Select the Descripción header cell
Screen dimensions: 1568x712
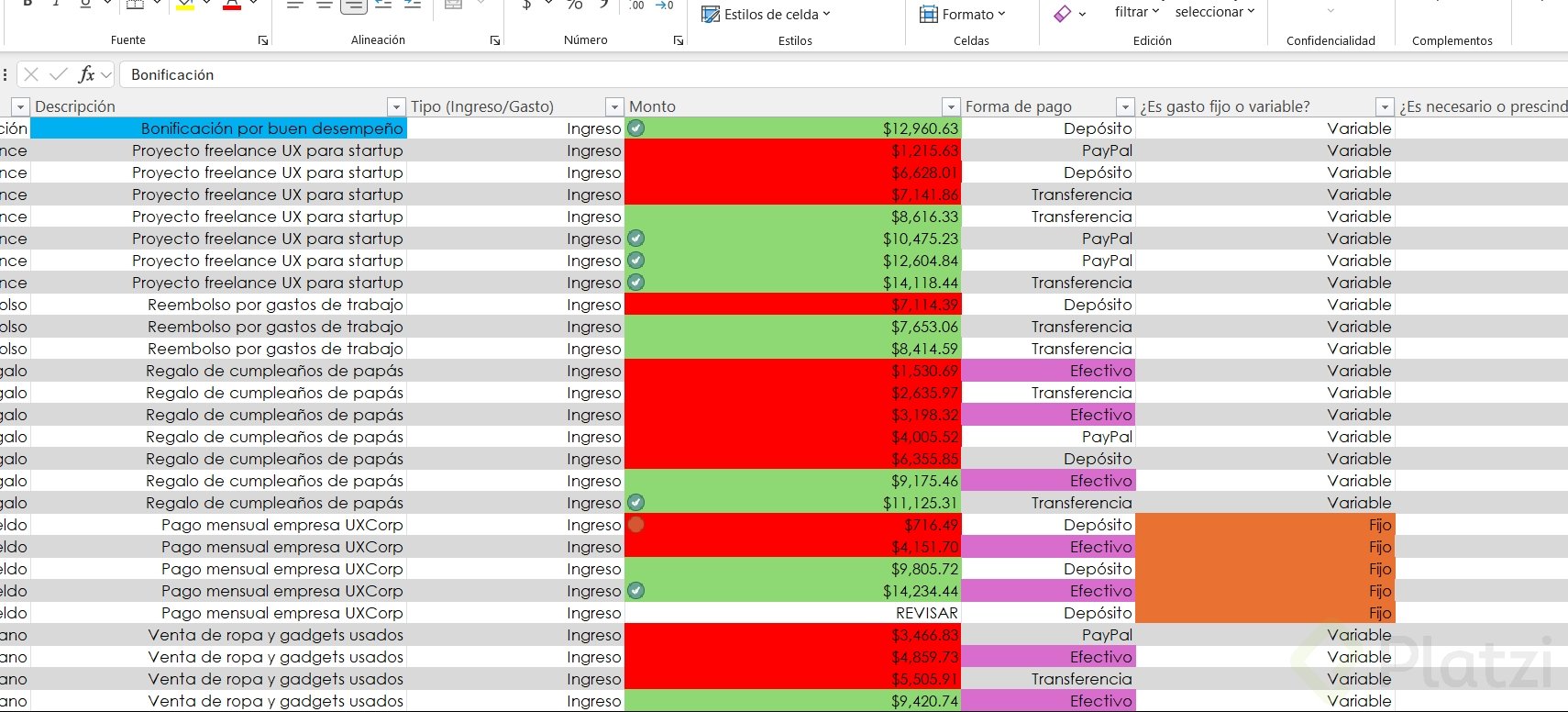tap(218, 106)
